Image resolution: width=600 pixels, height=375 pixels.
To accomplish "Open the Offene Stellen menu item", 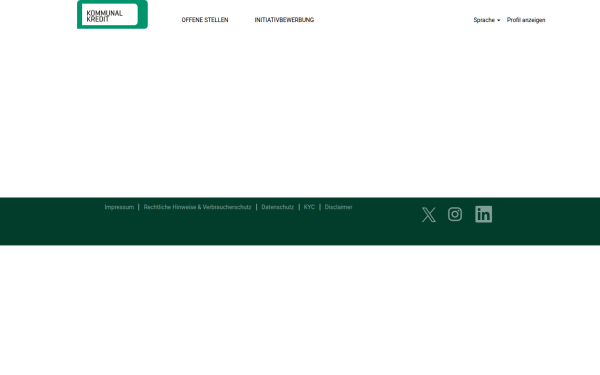I will pyautogui.click(x=205, y=20).
